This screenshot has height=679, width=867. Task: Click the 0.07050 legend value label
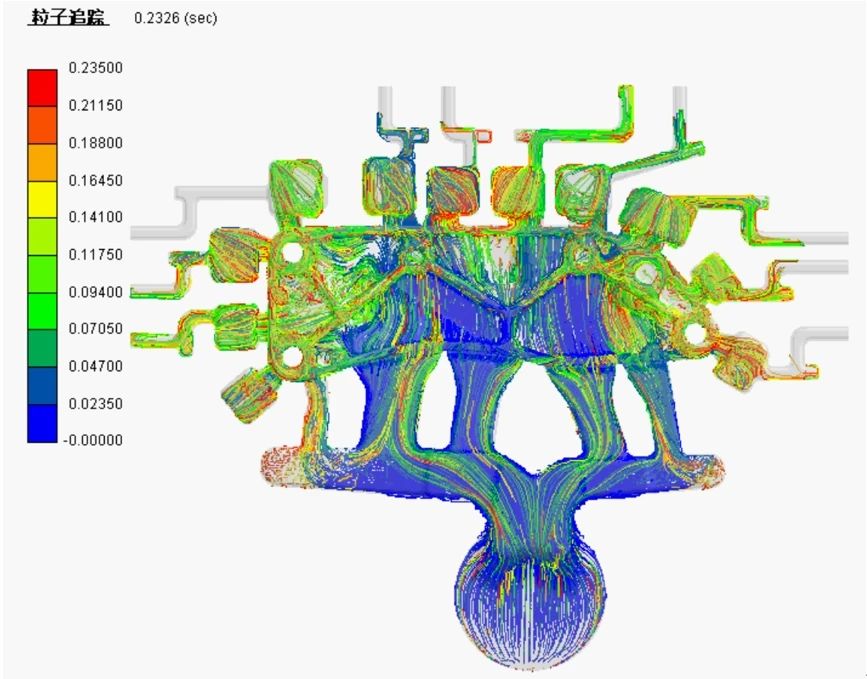94,328
